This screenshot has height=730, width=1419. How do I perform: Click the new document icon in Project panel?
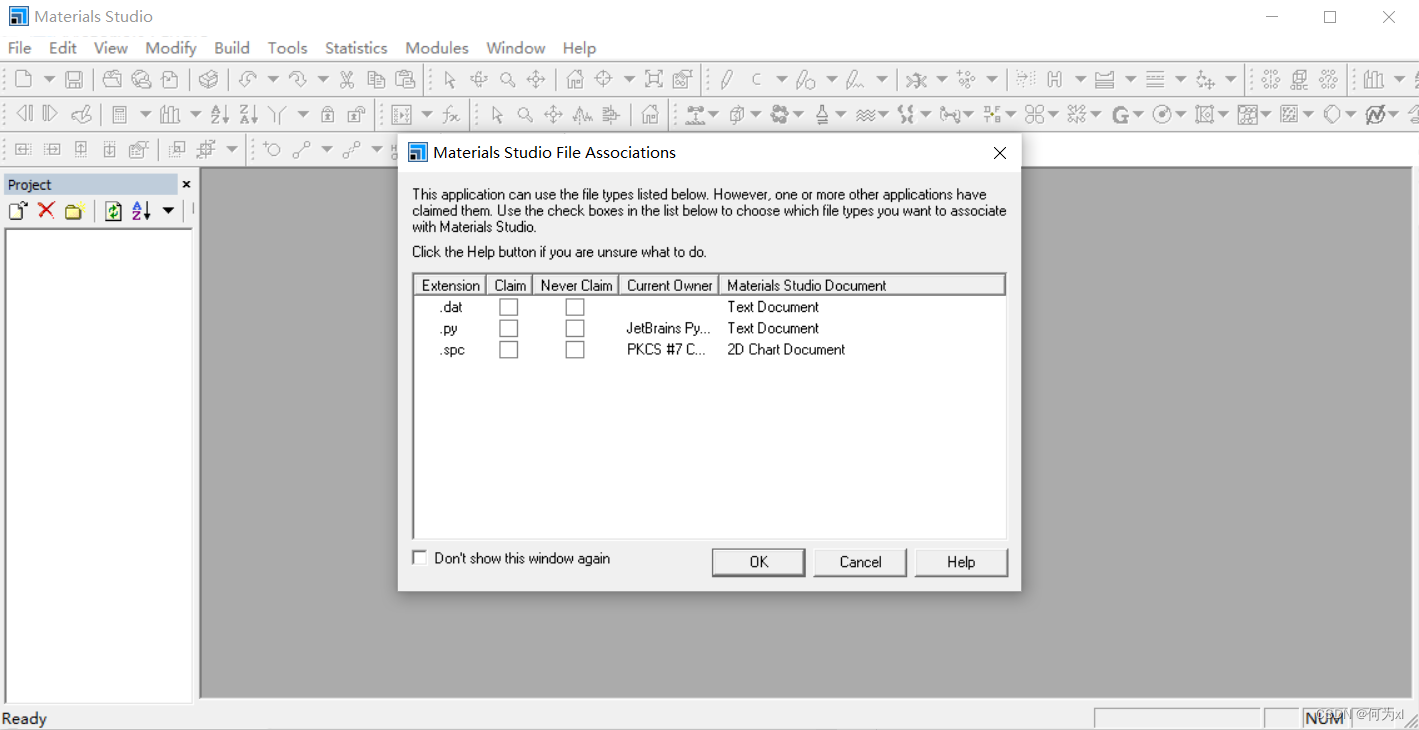18,210
